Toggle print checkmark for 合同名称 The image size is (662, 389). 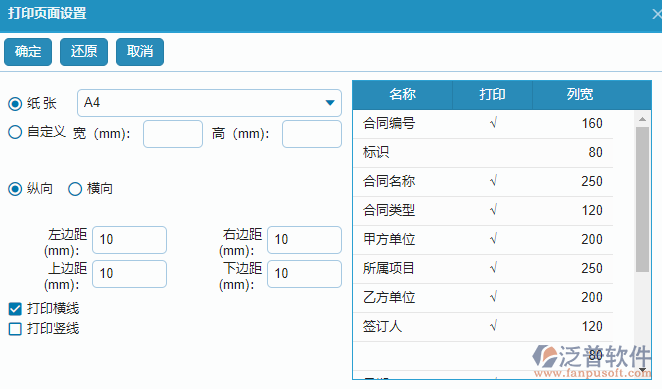point(493,182)
